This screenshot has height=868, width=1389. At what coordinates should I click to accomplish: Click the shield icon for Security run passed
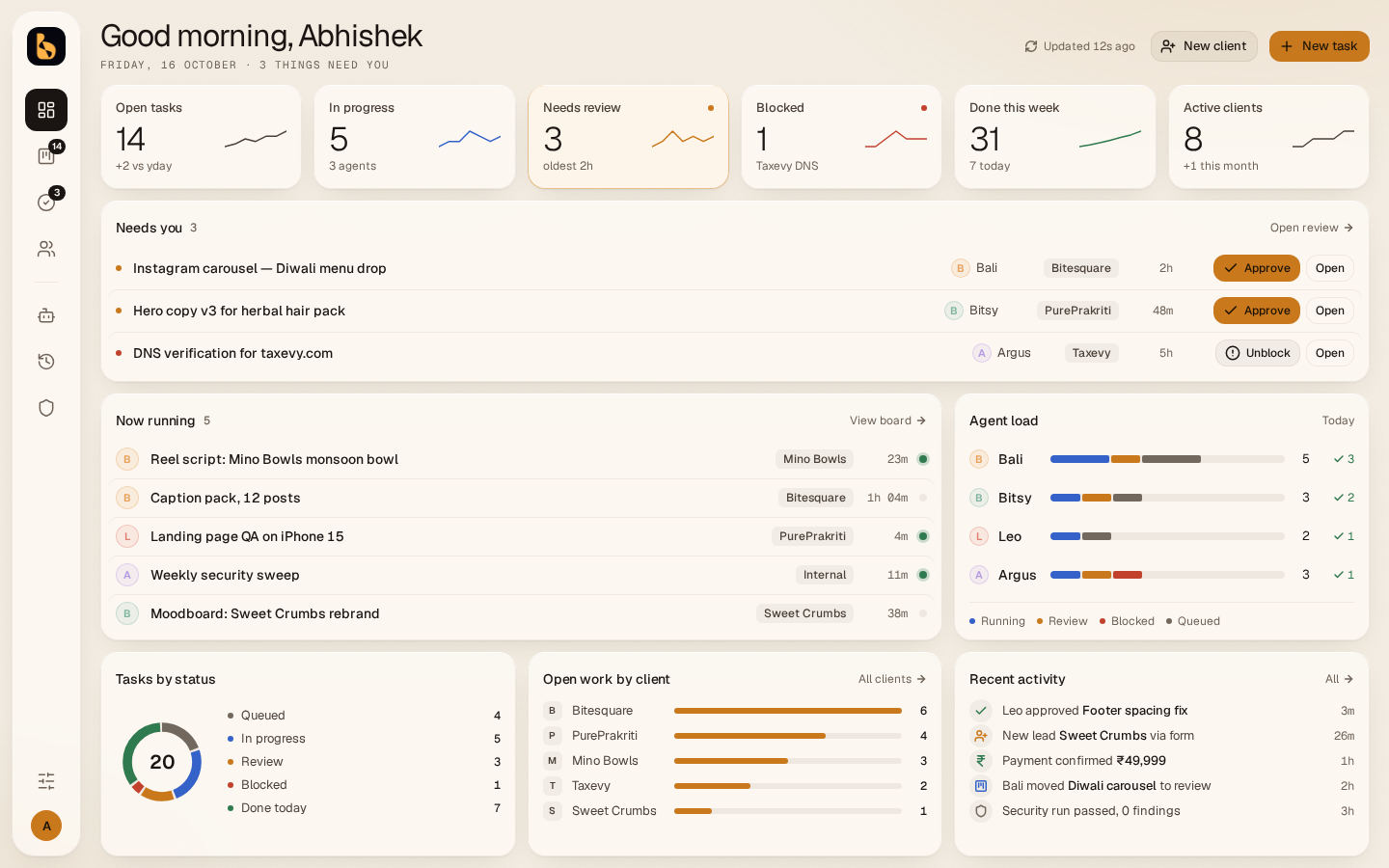(981, 811)
